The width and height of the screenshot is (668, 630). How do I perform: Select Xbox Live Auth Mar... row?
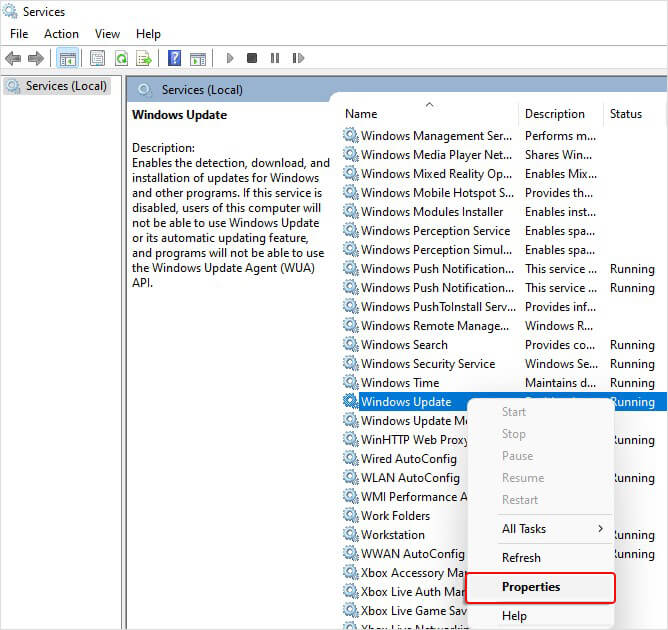(x=414, y=592)
